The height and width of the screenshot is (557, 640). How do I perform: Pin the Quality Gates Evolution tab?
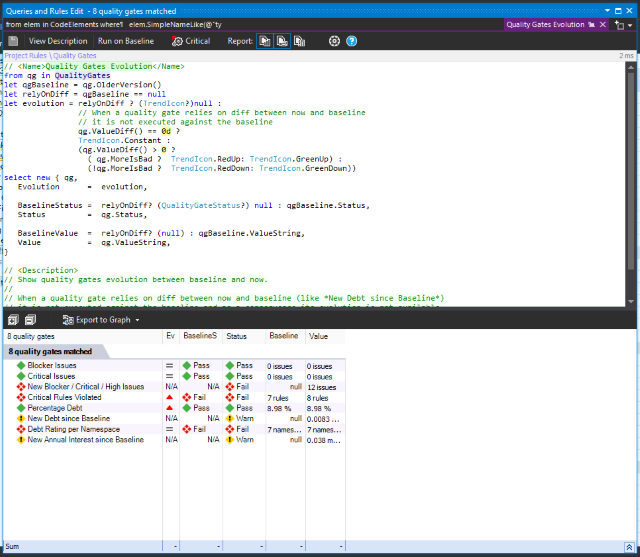[591, 24]
